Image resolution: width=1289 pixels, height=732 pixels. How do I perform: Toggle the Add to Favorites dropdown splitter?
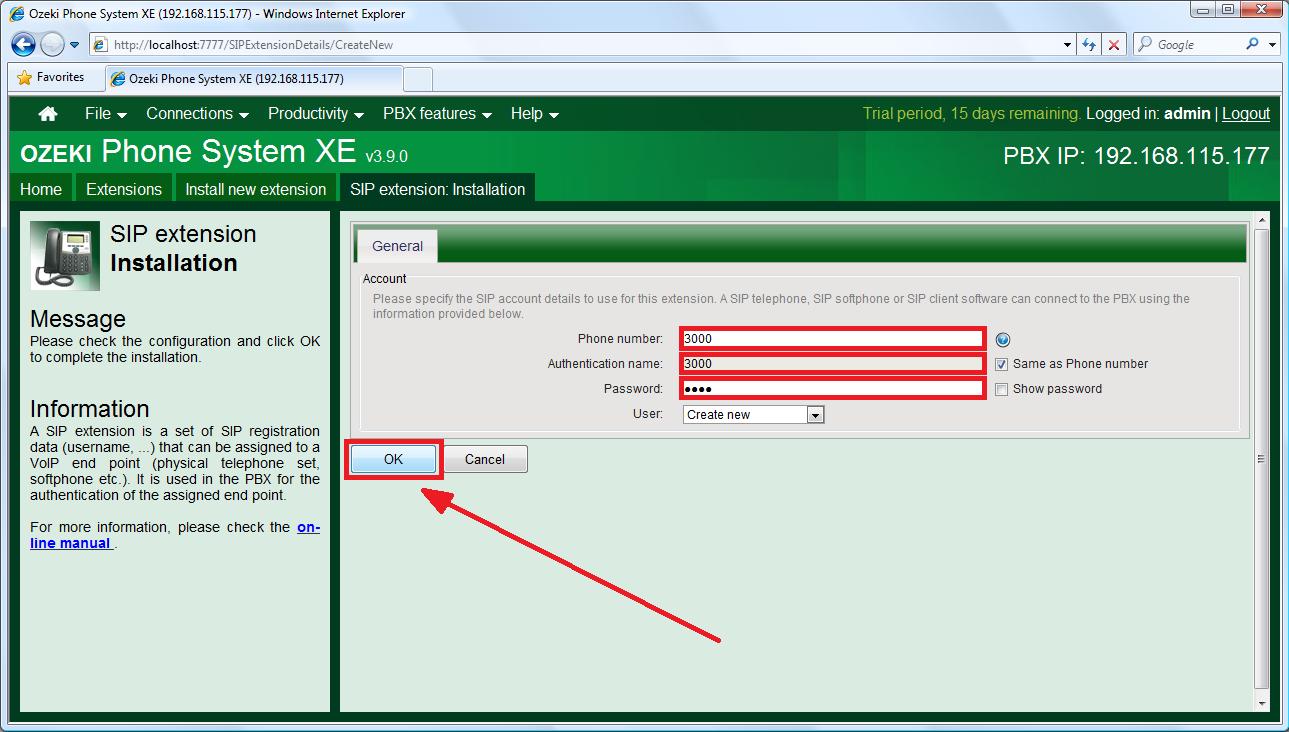pos(74,44)
